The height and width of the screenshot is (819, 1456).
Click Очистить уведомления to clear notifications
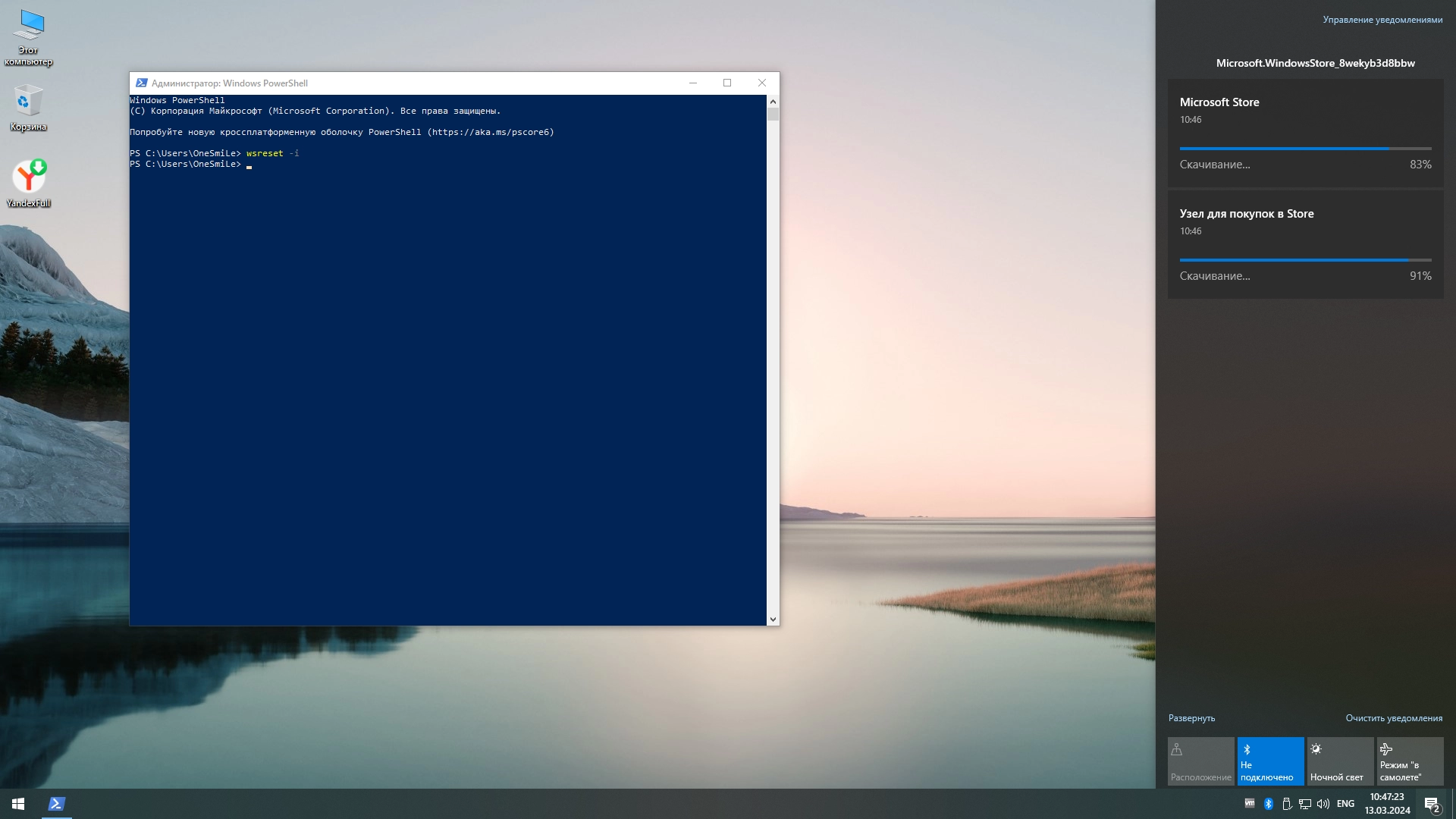click(1394, 718)
